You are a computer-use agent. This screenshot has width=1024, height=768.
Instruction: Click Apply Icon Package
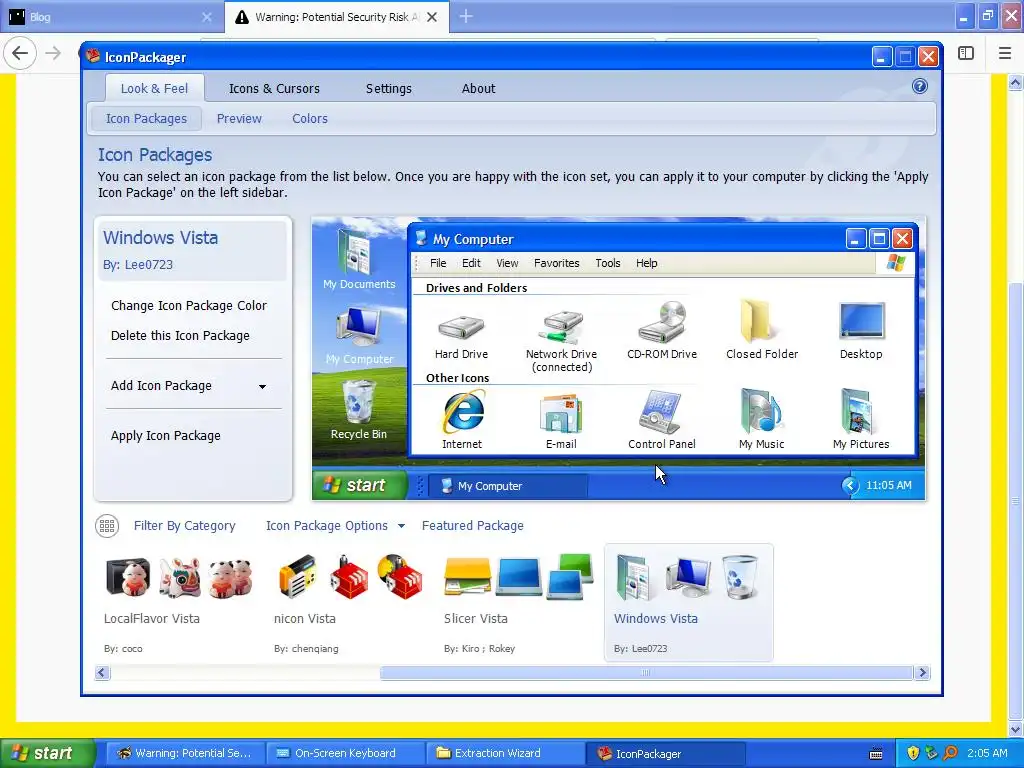click(x=166, y=436)
